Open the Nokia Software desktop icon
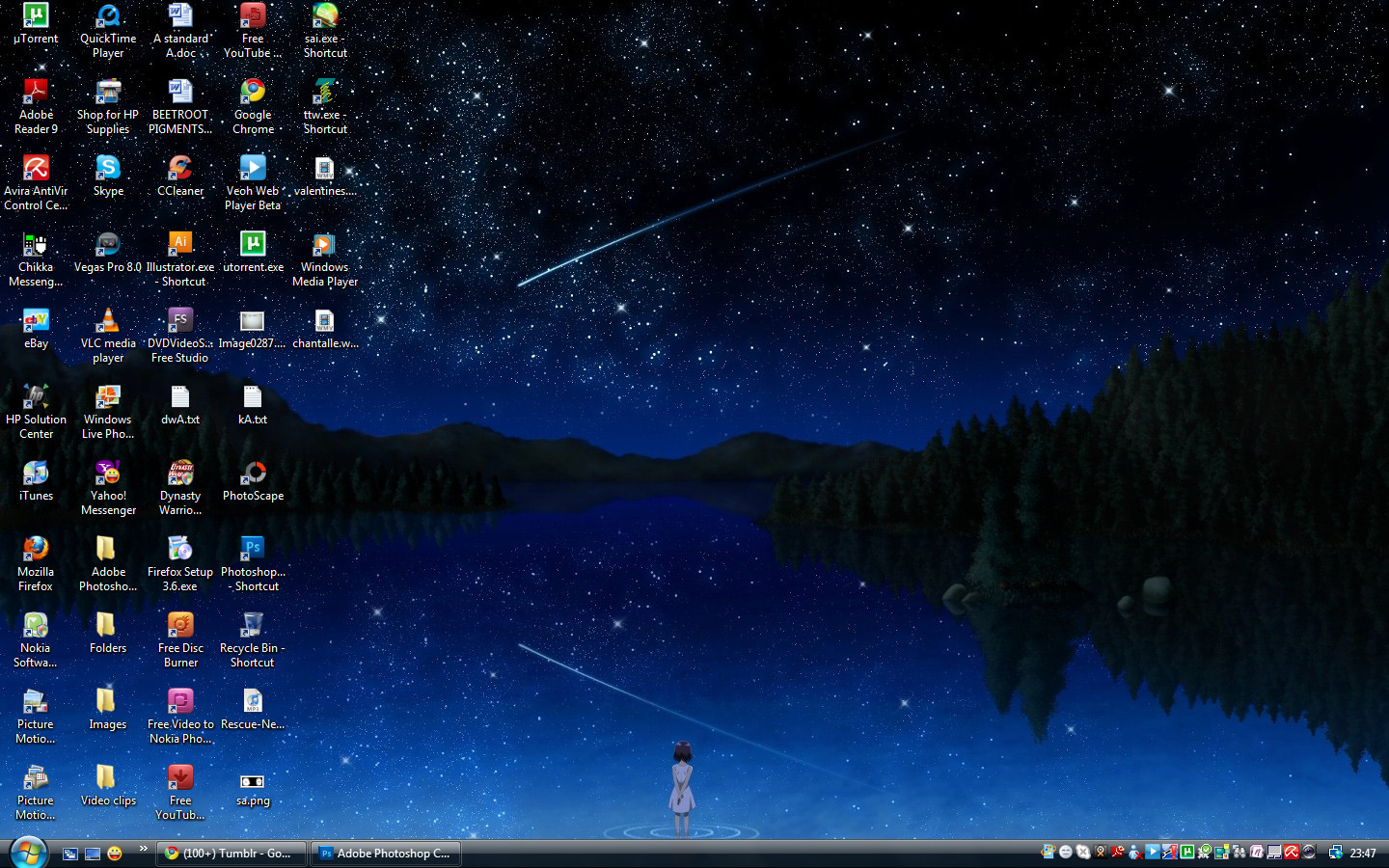Image resolution: width=1389 pixels, height=868 pixels. 36,640
